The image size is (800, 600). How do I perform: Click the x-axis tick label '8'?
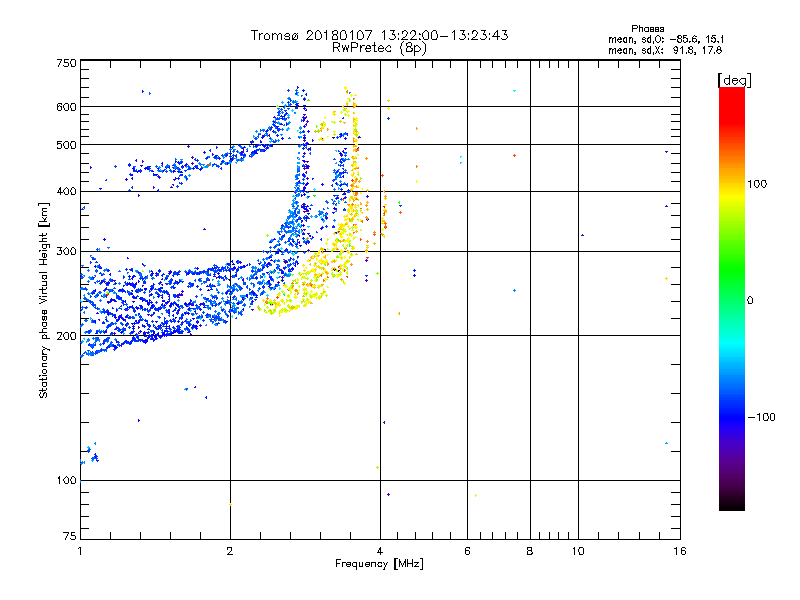[x=530, y=551]
